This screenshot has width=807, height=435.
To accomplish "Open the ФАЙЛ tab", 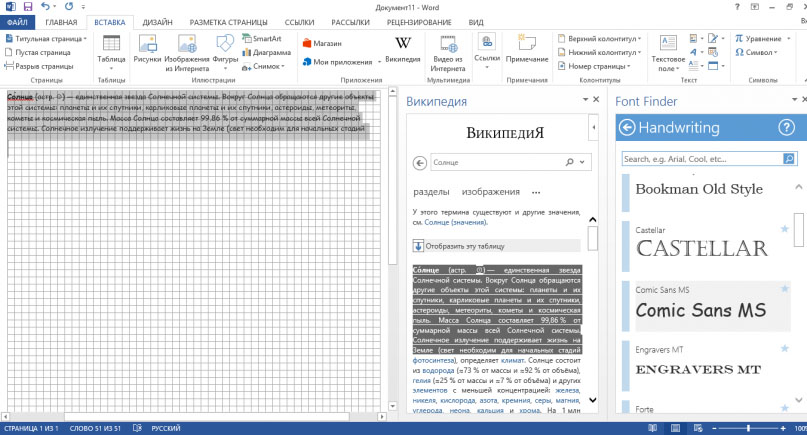I will pos(17,22).
